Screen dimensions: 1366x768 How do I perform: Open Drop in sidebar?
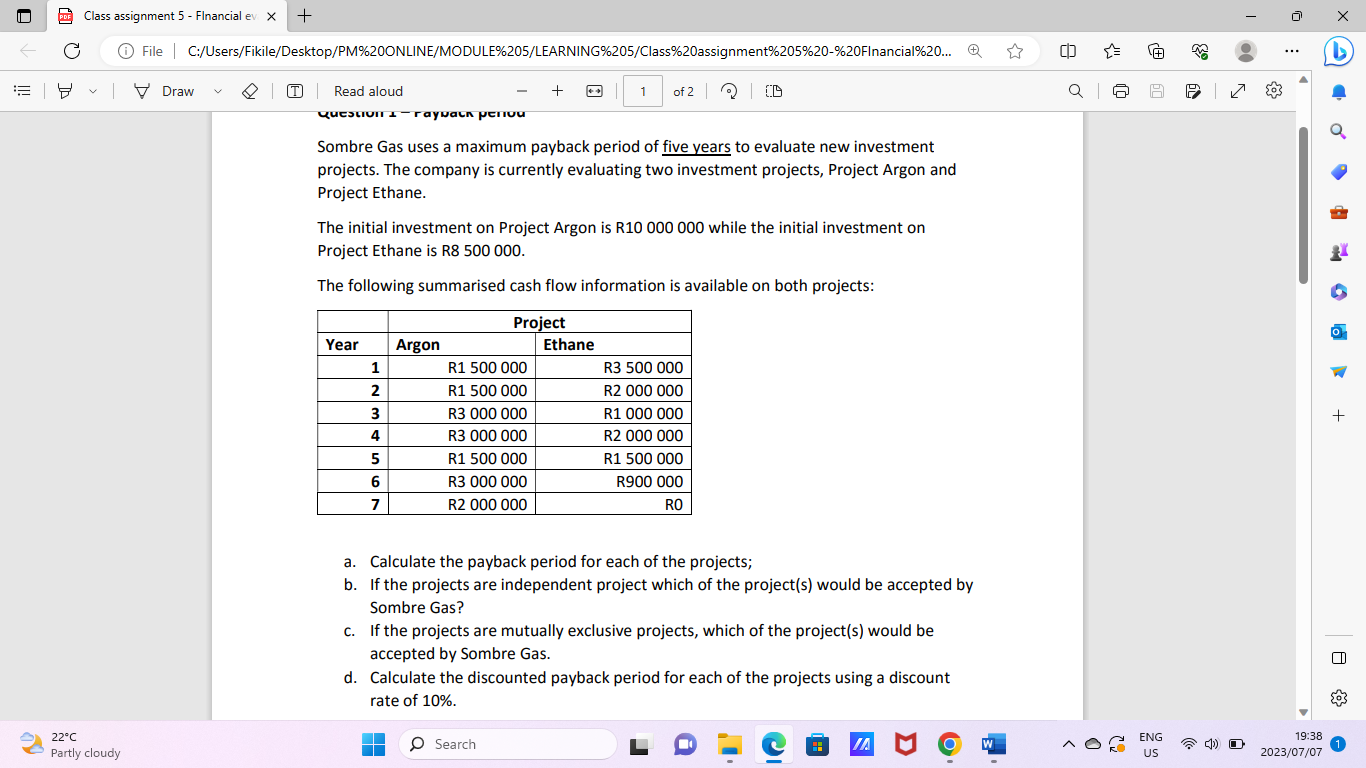click(x=1338, y=371)
